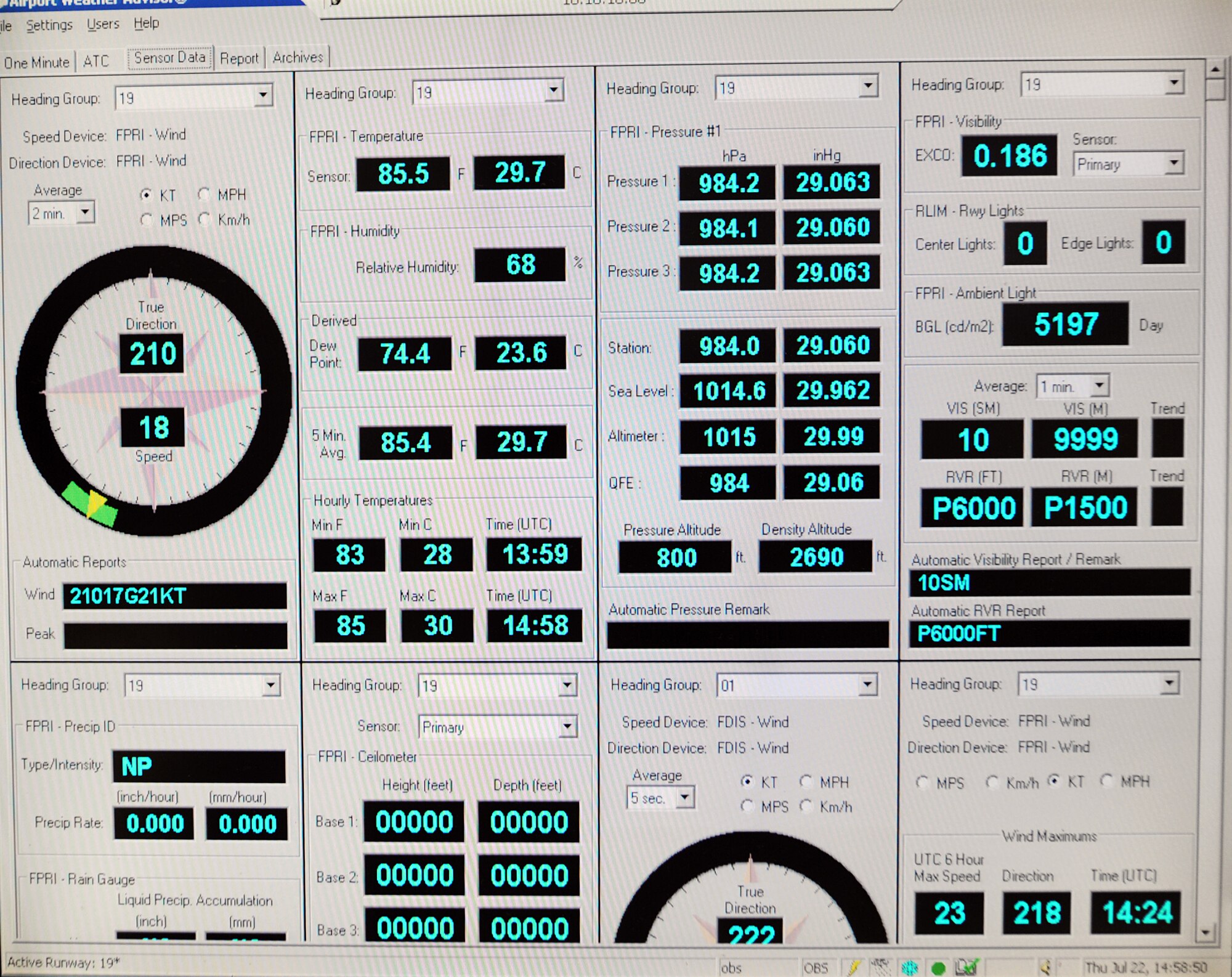Select MPS units for FDIS wind panel
The image size is (1232, 977).
(747, 806)
